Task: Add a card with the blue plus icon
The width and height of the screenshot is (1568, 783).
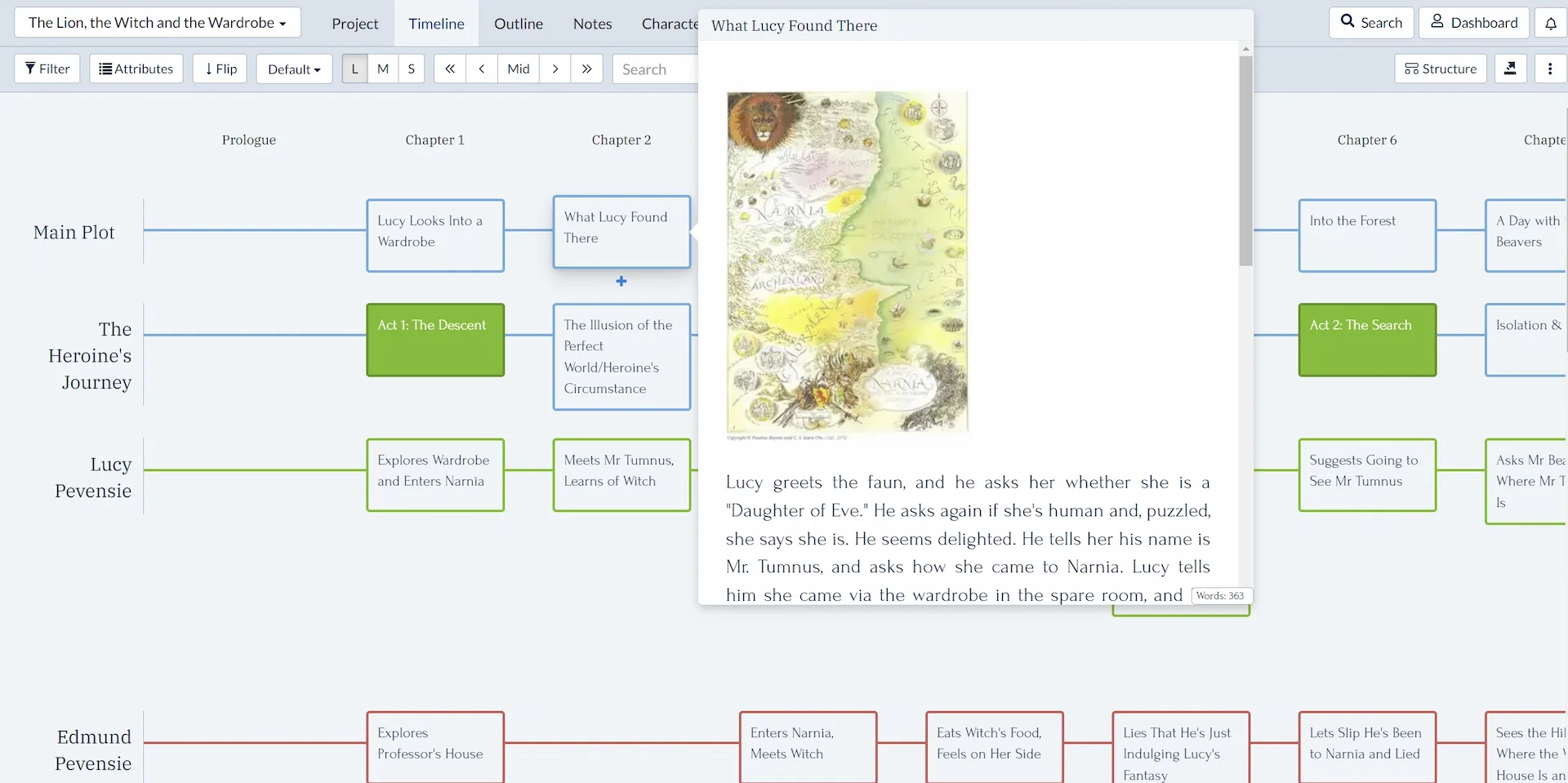Action: point(621,281)
